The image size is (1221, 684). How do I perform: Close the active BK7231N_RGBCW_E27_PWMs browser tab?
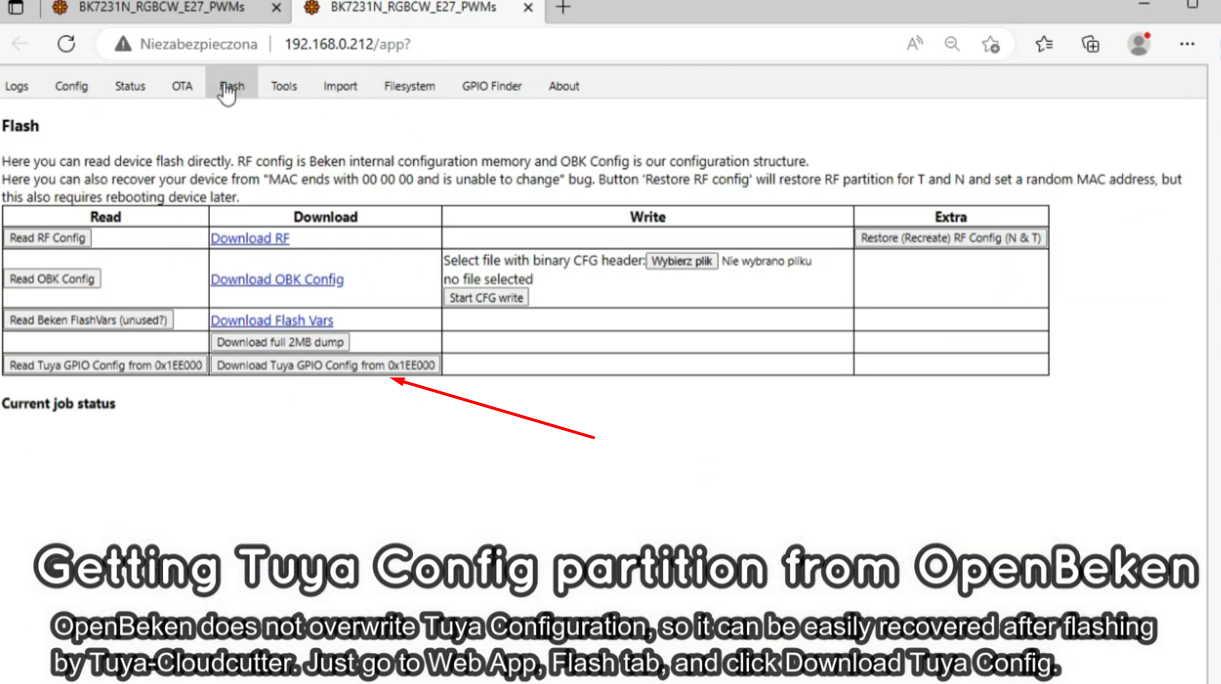[x=527, y=8]
